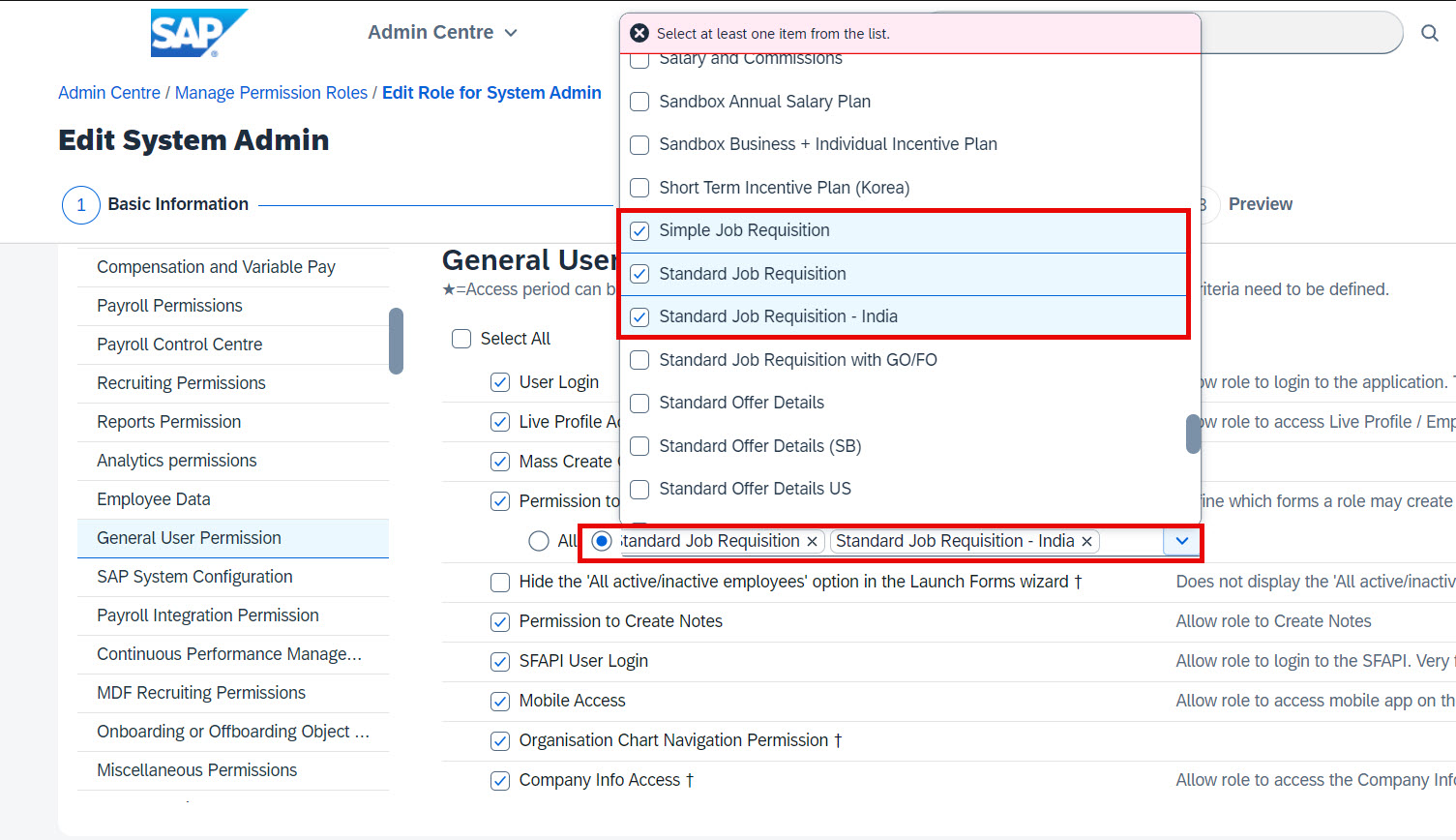Uncheck the User Login permission

coord(500,382)
